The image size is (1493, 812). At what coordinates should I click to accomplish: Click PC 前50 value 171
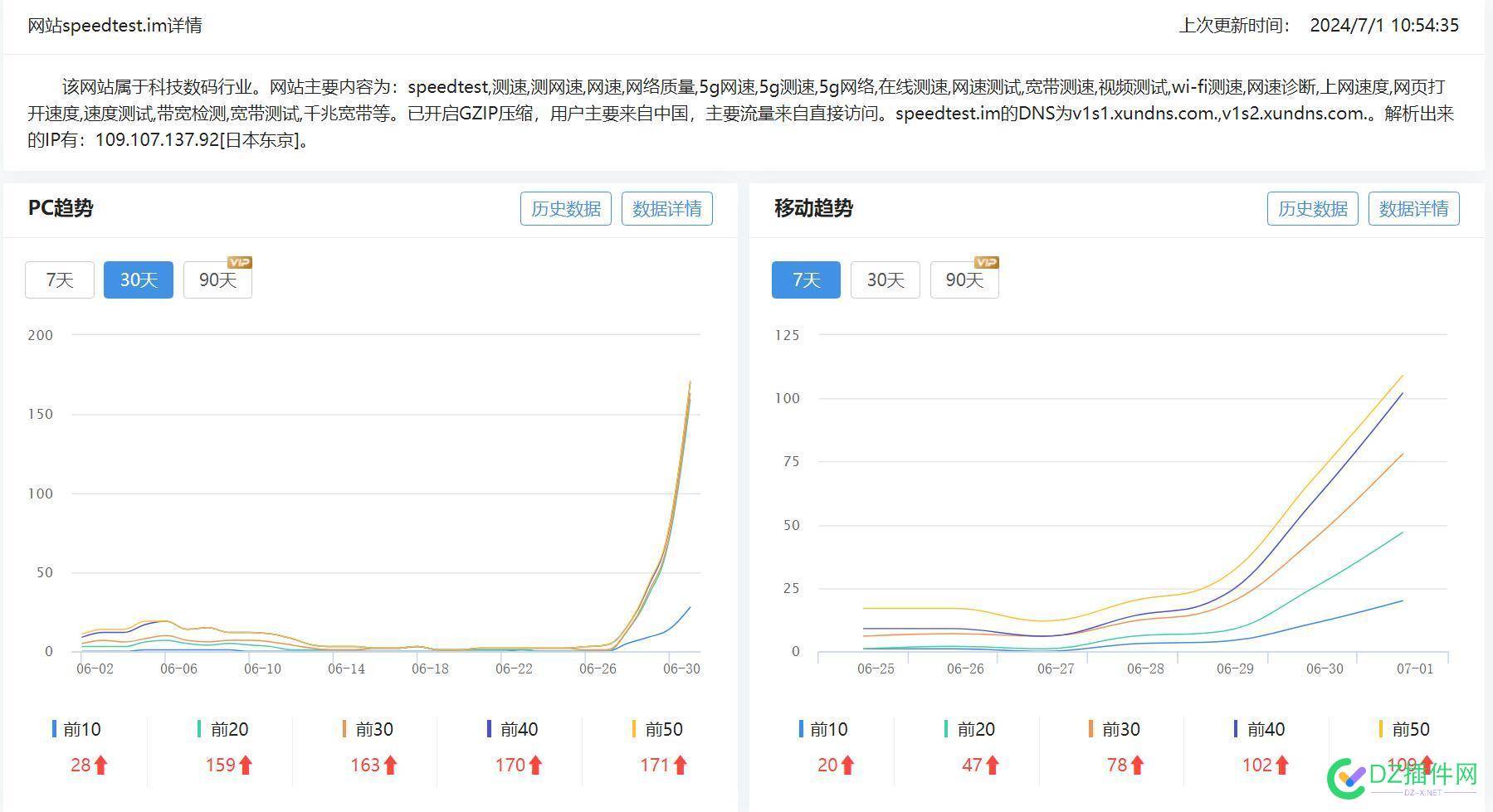pos(656,765)
